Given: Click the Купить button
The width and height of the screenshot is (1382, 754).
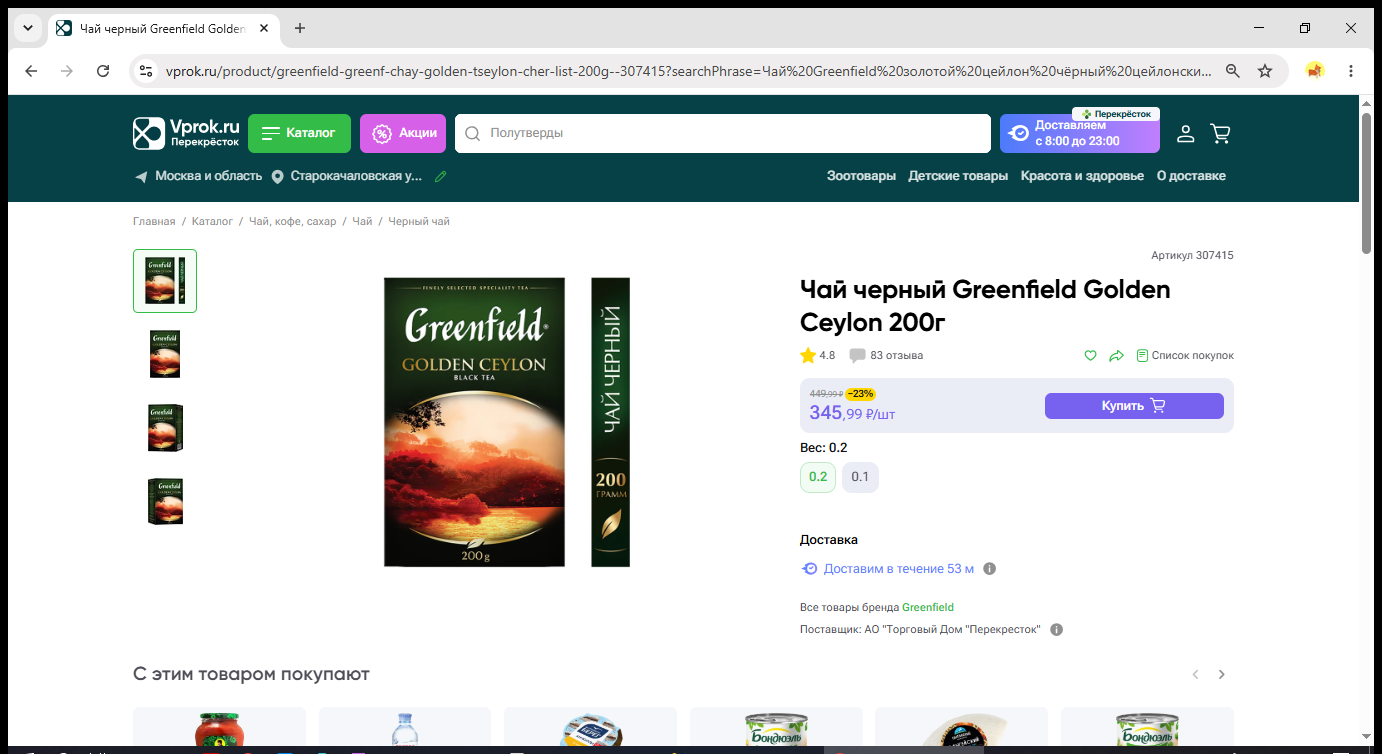Looking at the screenshot, I should (x=1134, y=406).
